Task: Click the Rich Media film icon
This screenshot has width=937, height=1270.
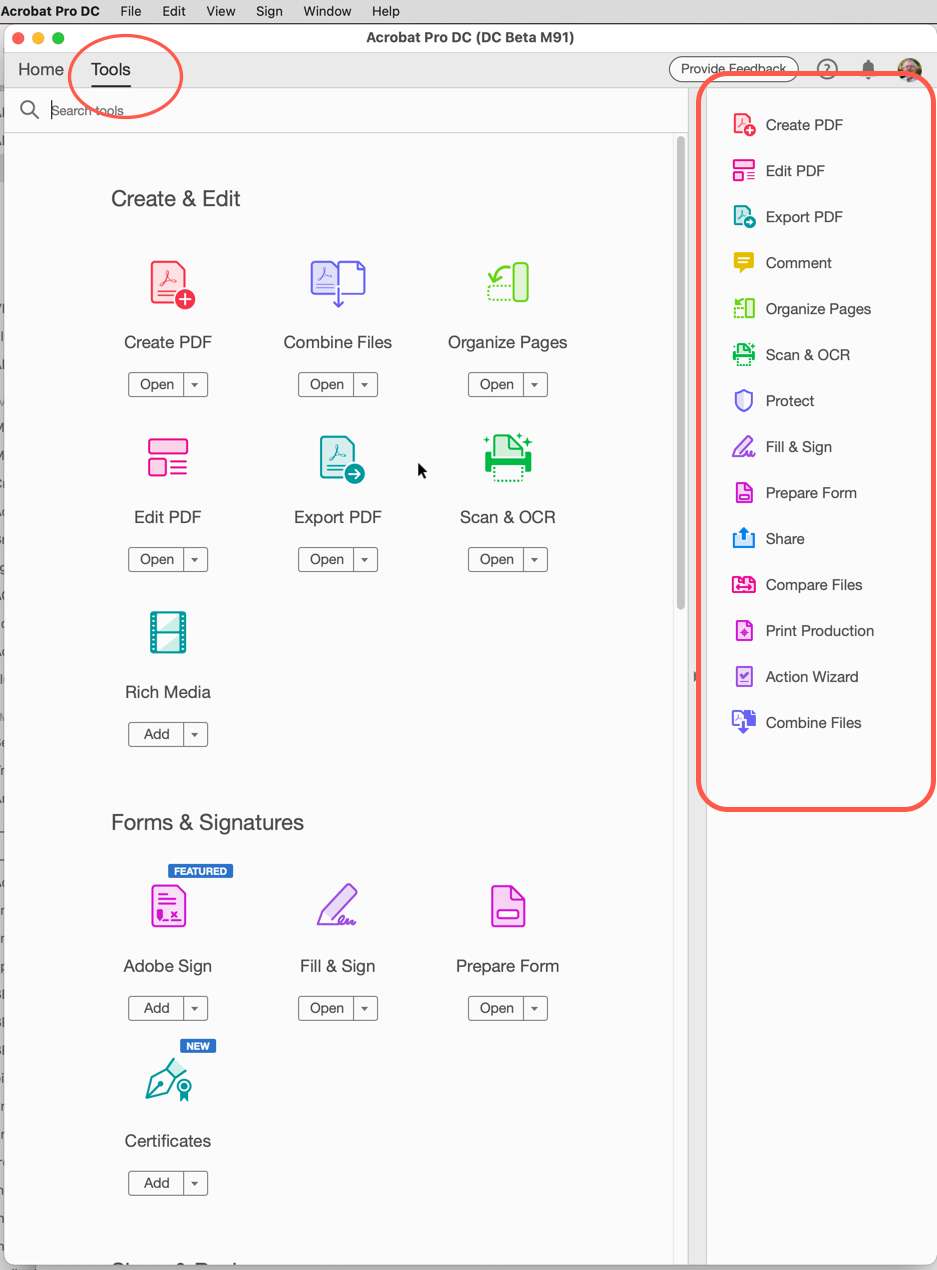Action: [x=167, y=631]
